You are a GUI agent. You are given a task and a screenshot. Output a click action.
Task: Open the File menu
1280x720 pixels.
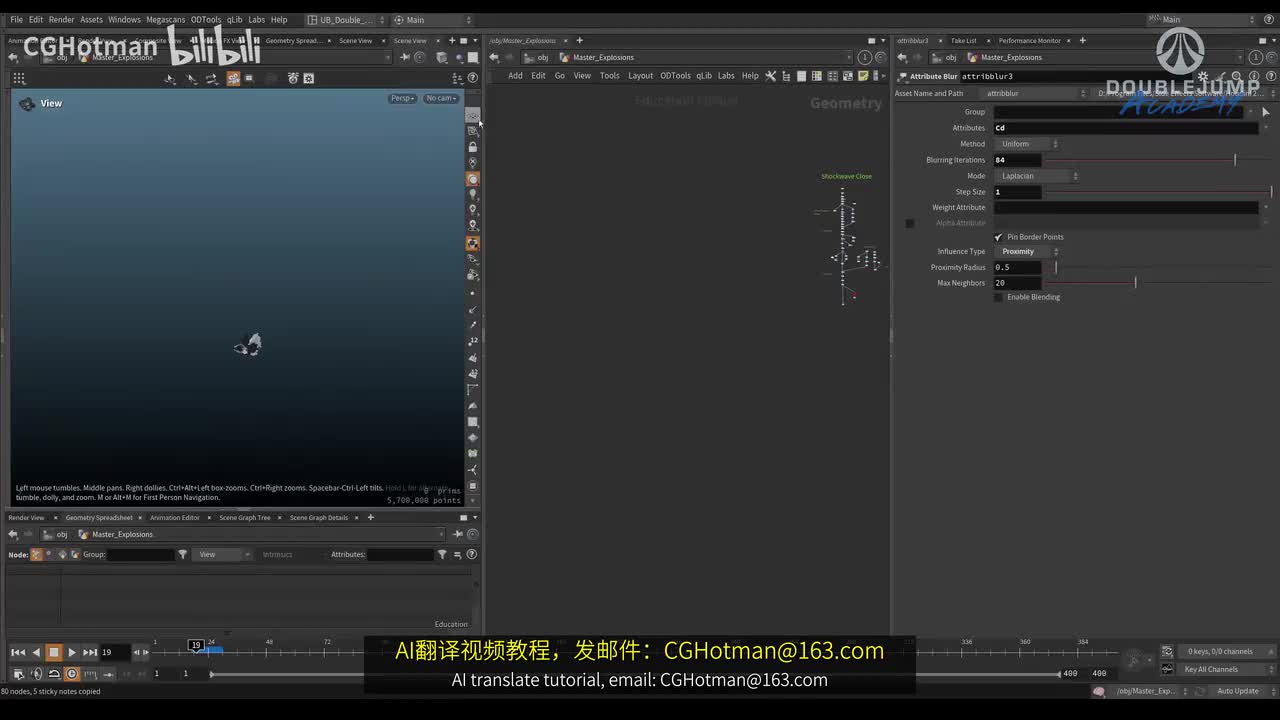pos(16,19)
